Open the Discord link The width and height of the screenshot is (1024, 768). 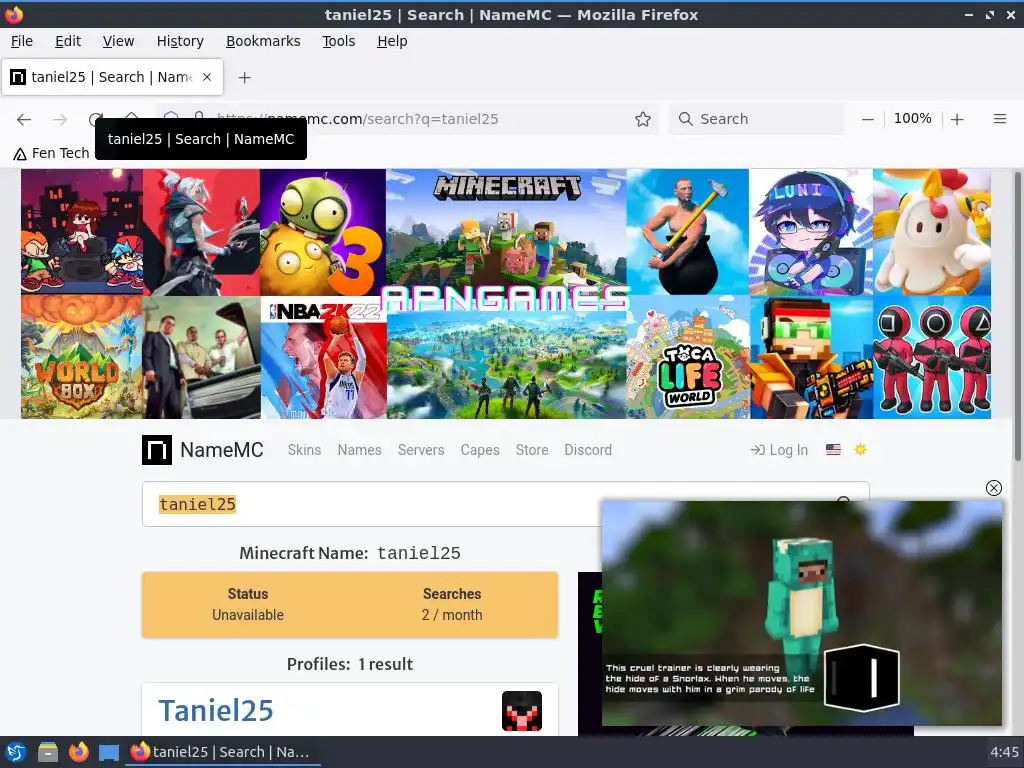[588, 450]
